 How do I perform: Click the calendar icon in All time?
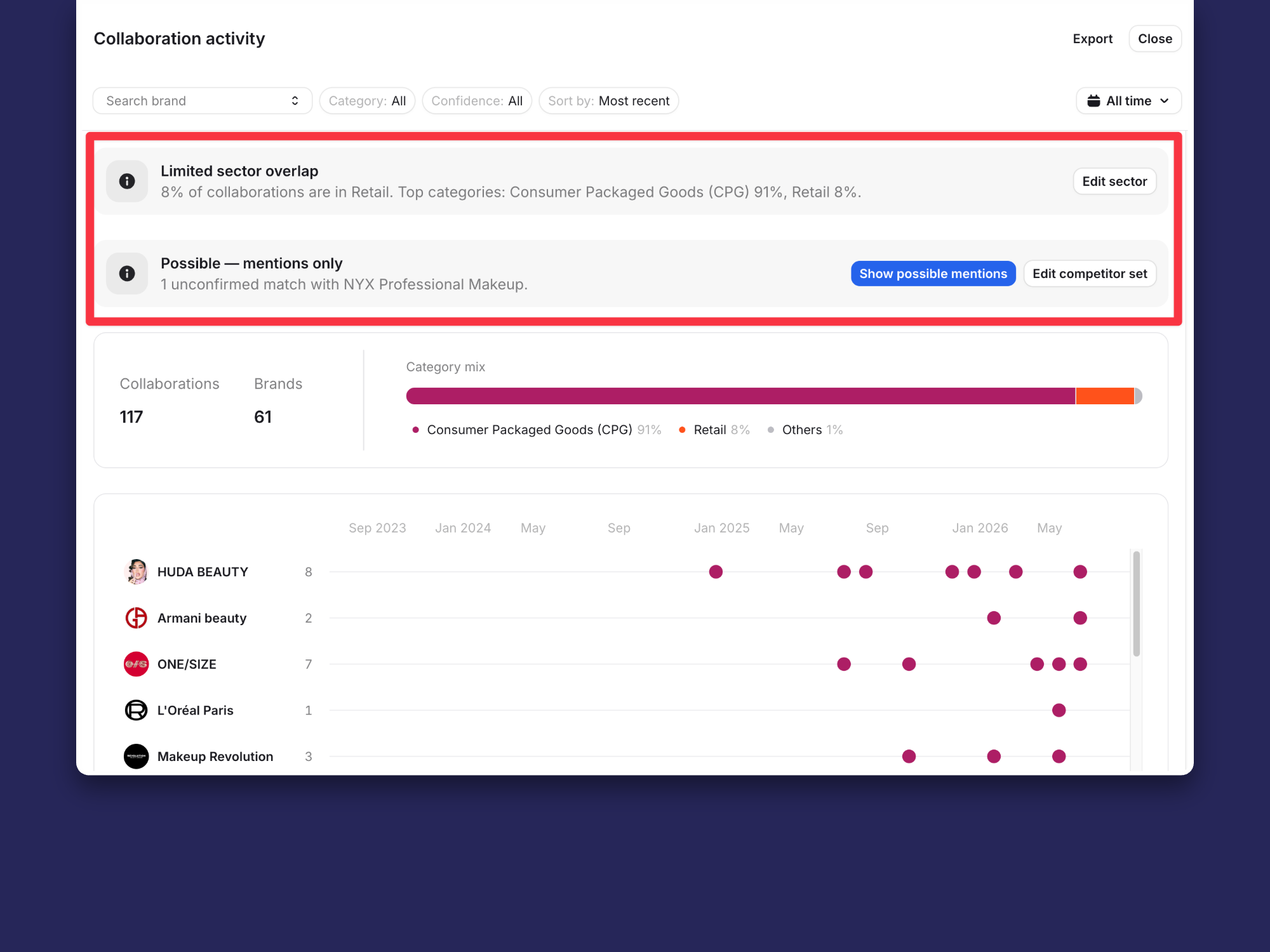(x=1093, y=101)
